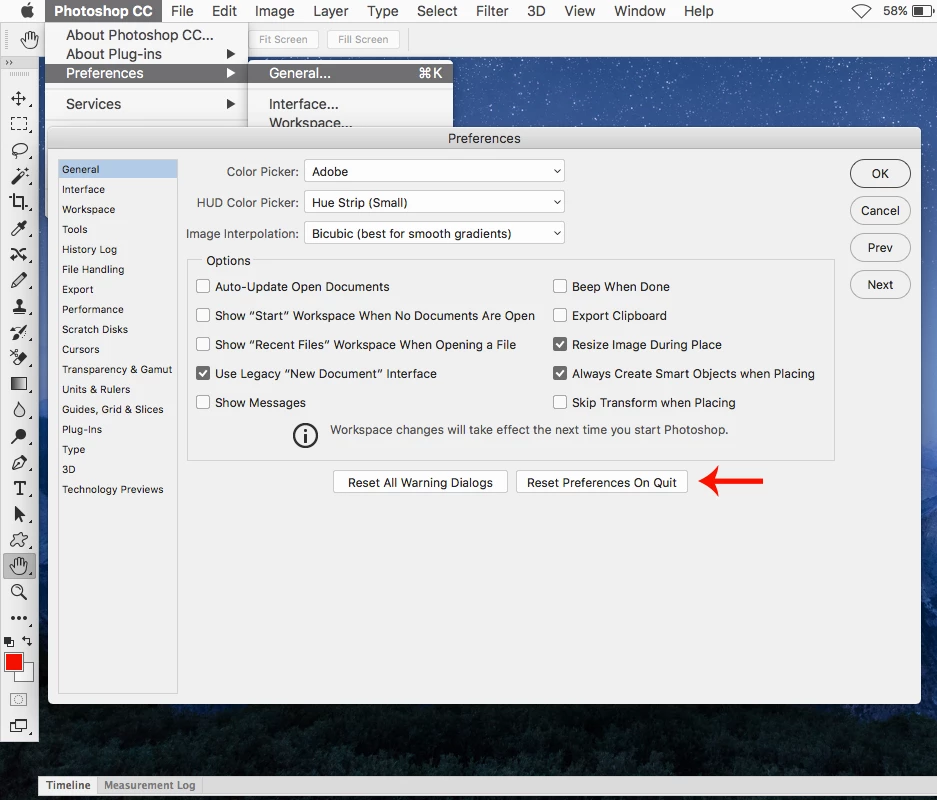Screen dimensions: 937x800
Task: Select the Blur tool
Action: tap(19, 410)
